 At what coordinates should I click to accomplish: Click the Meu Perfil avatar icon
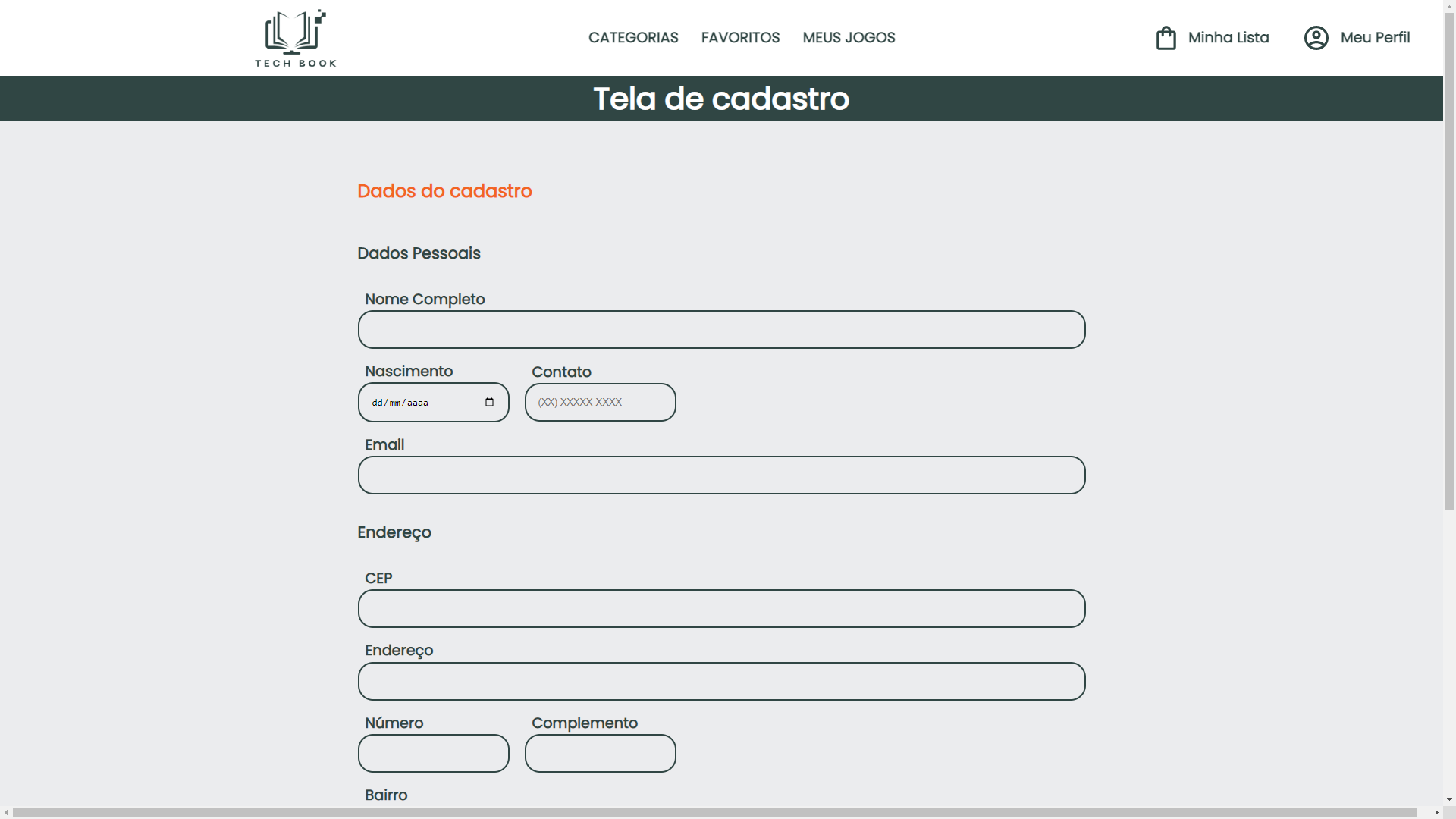(1316, 37)
